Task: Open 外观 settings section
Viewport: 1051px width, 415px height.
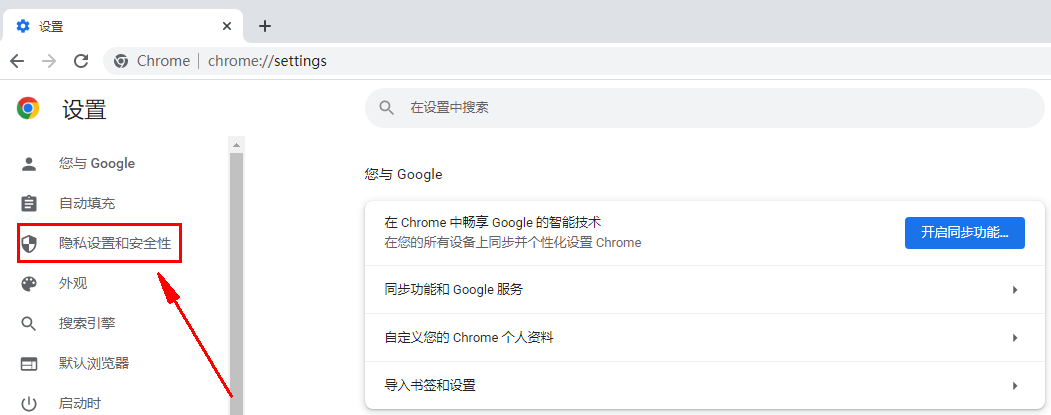Action: (x=73, y=284)
